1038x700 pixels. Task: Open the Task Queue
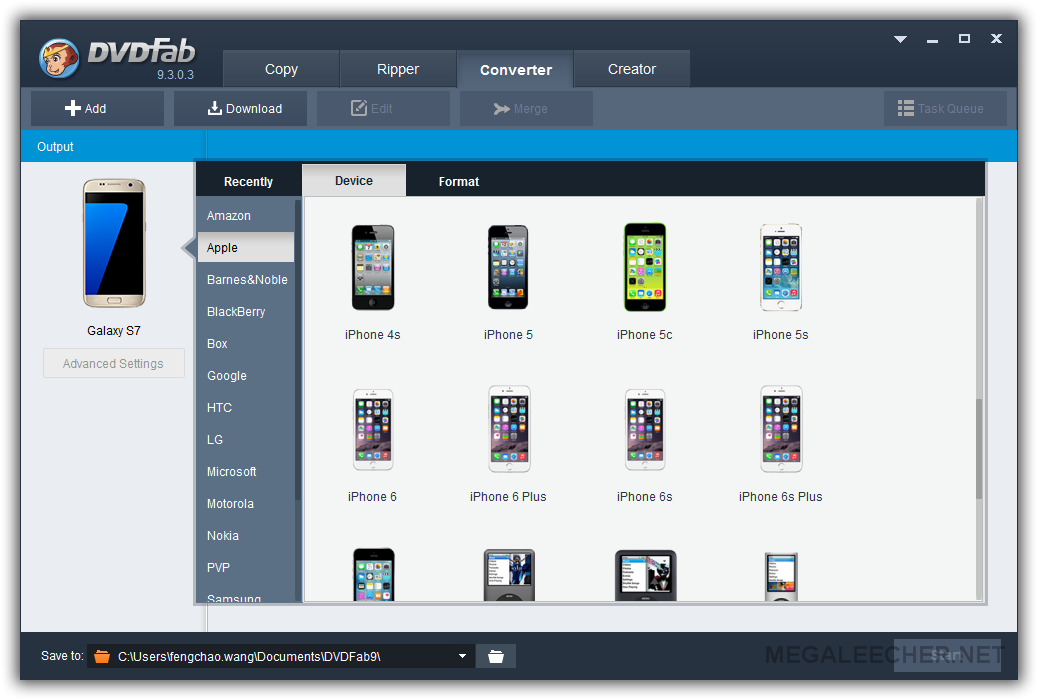[x=945, y=109]
